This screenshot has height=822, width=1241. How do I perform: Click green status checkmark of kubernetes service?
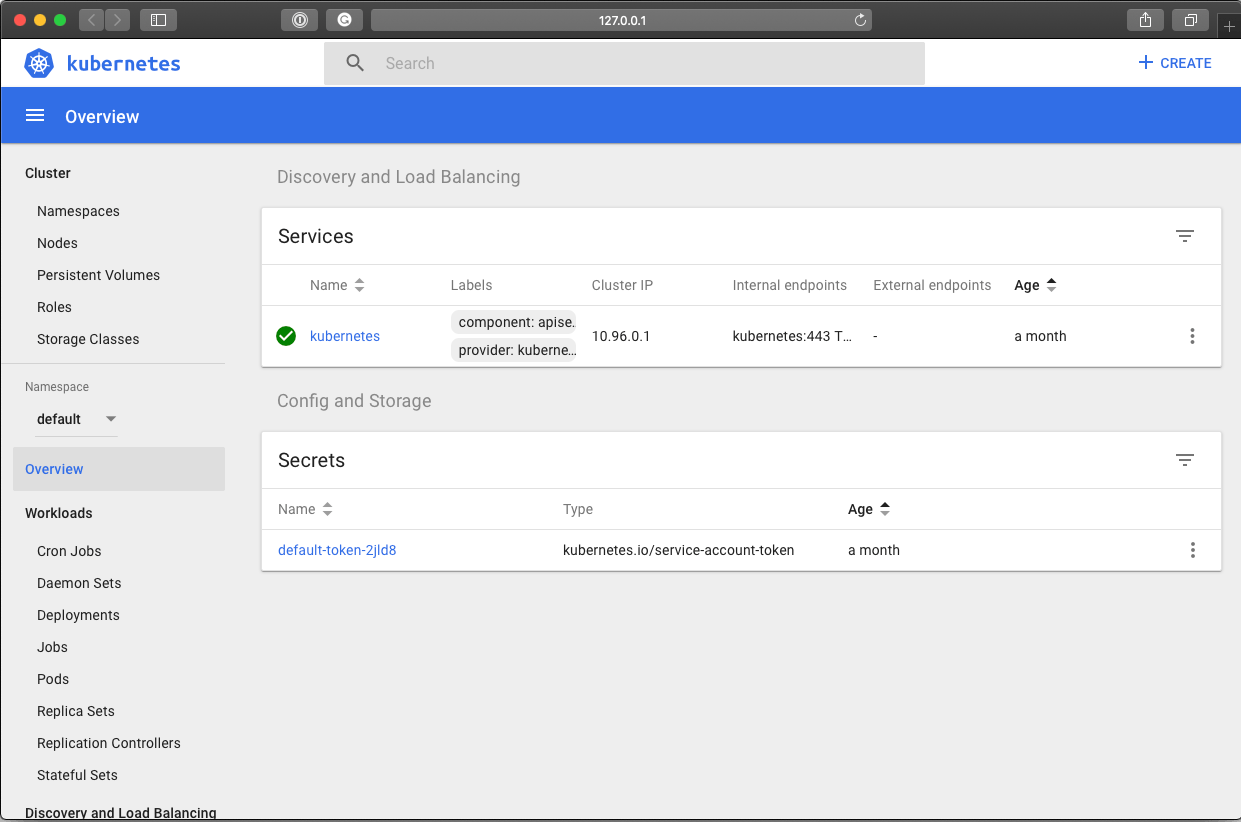pyautogui.click(x=286, y=336)
